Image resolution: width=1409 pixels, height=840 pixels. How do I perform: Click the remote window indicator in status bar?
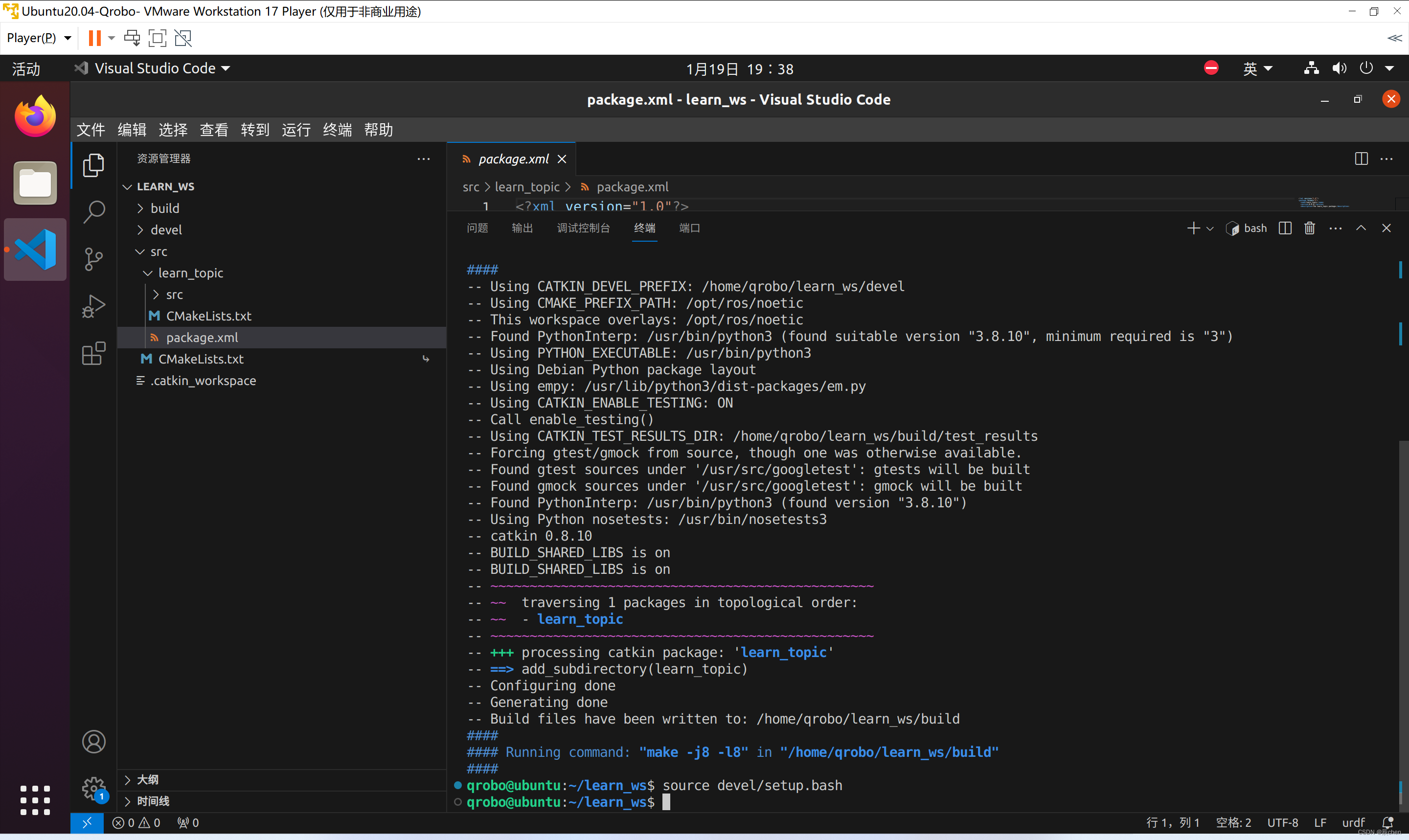(x=87, y=822)
